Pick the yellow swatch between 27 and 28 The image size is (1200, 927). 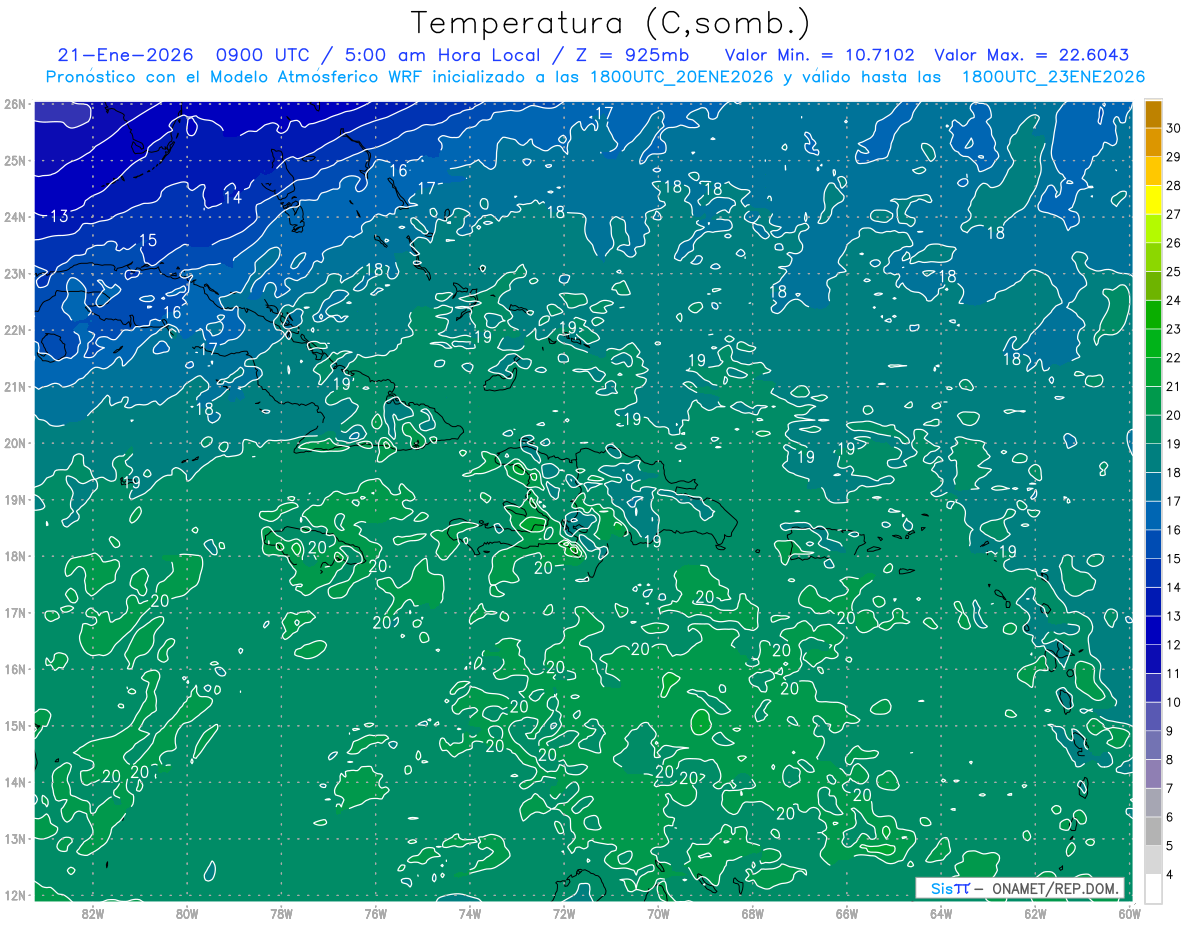1153,200
